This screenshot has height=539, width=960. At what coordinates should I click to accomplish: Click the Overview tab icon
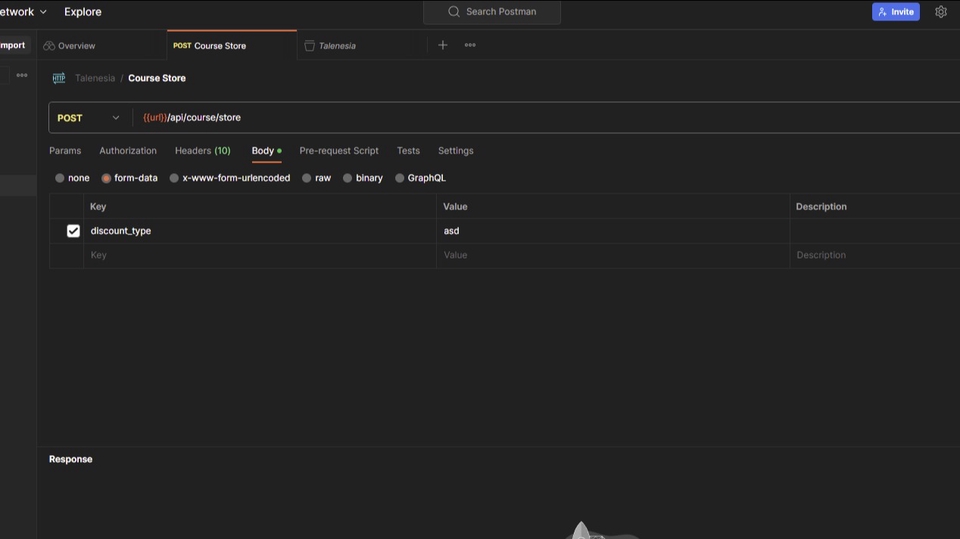[x=49, y=46]
